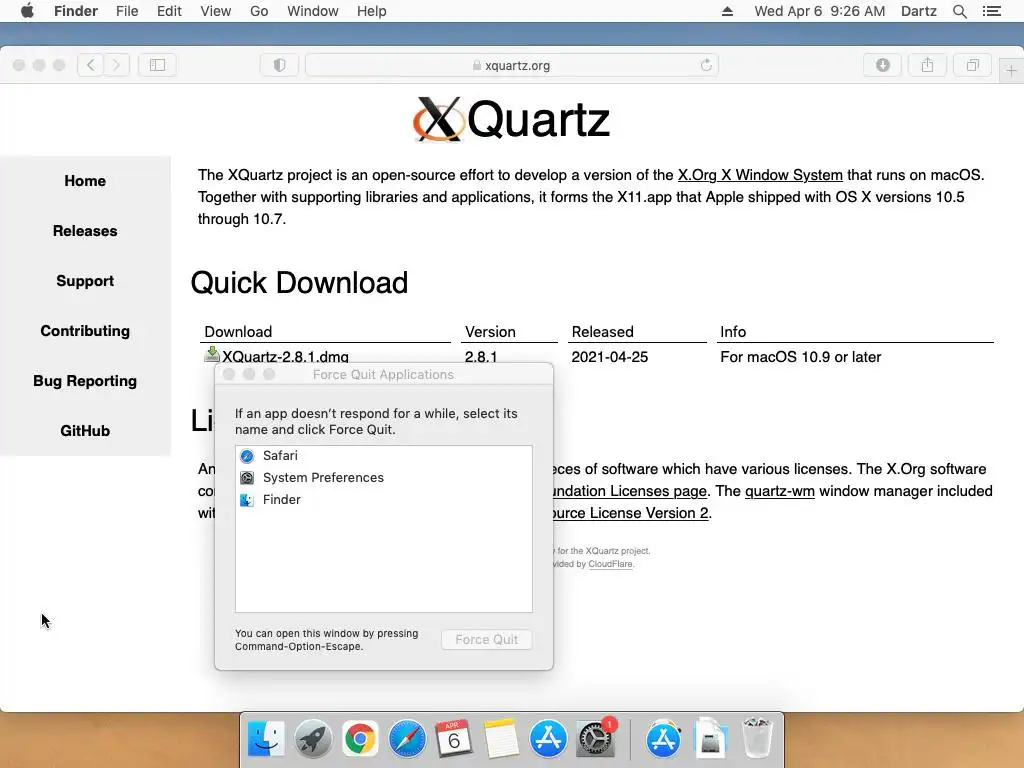Click the 2.8.1 version cell
The height and width of the screenshot is (768, 1024).
481,357
